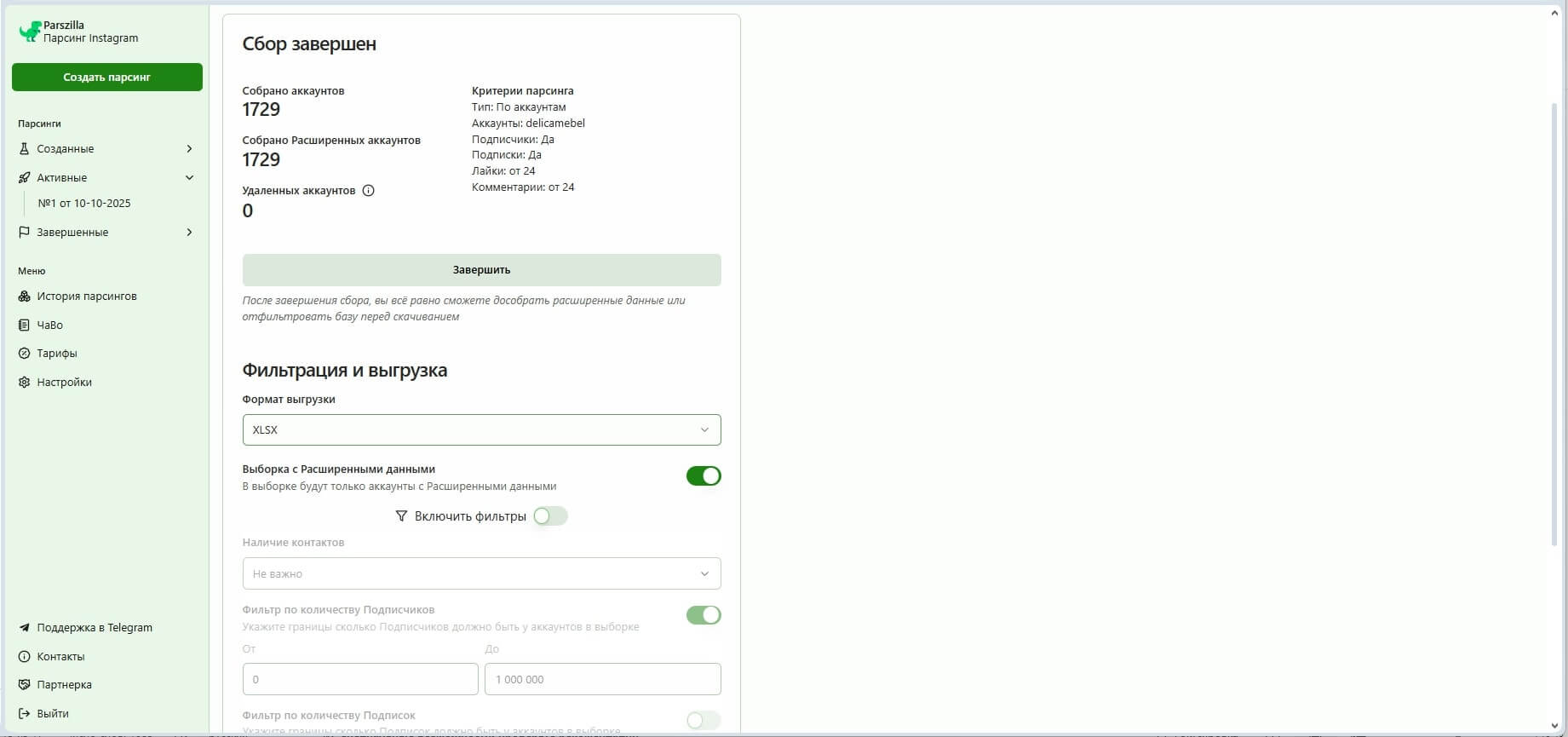This screenshot has width=1568, height=737.
Task: Click the Парсинг Instagram subtitle
Action: click(90, 38)
